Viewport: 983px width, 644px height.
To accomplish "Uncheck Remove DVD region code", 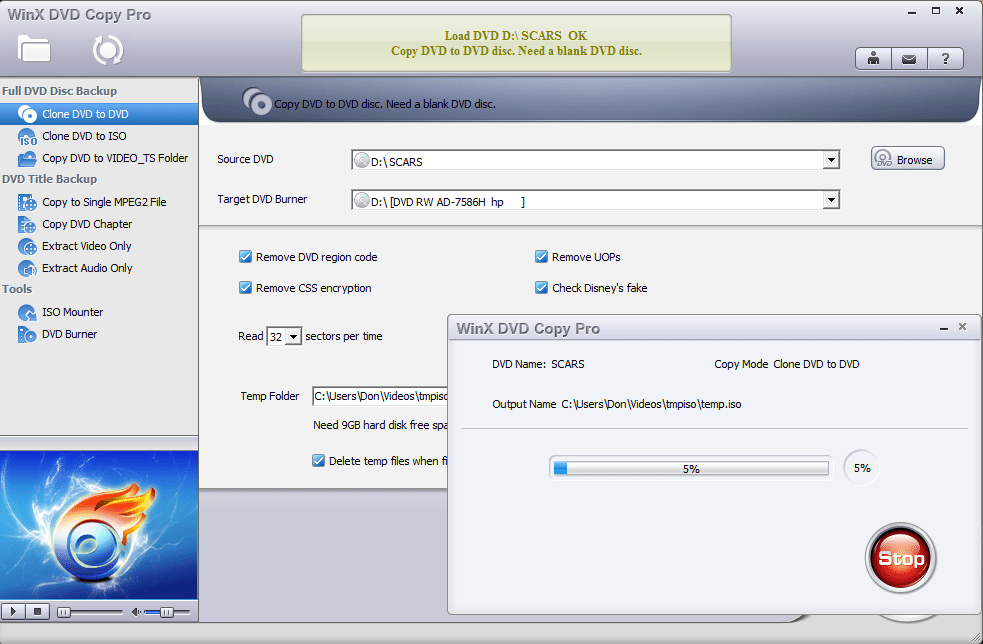I will tap(245, 256).
